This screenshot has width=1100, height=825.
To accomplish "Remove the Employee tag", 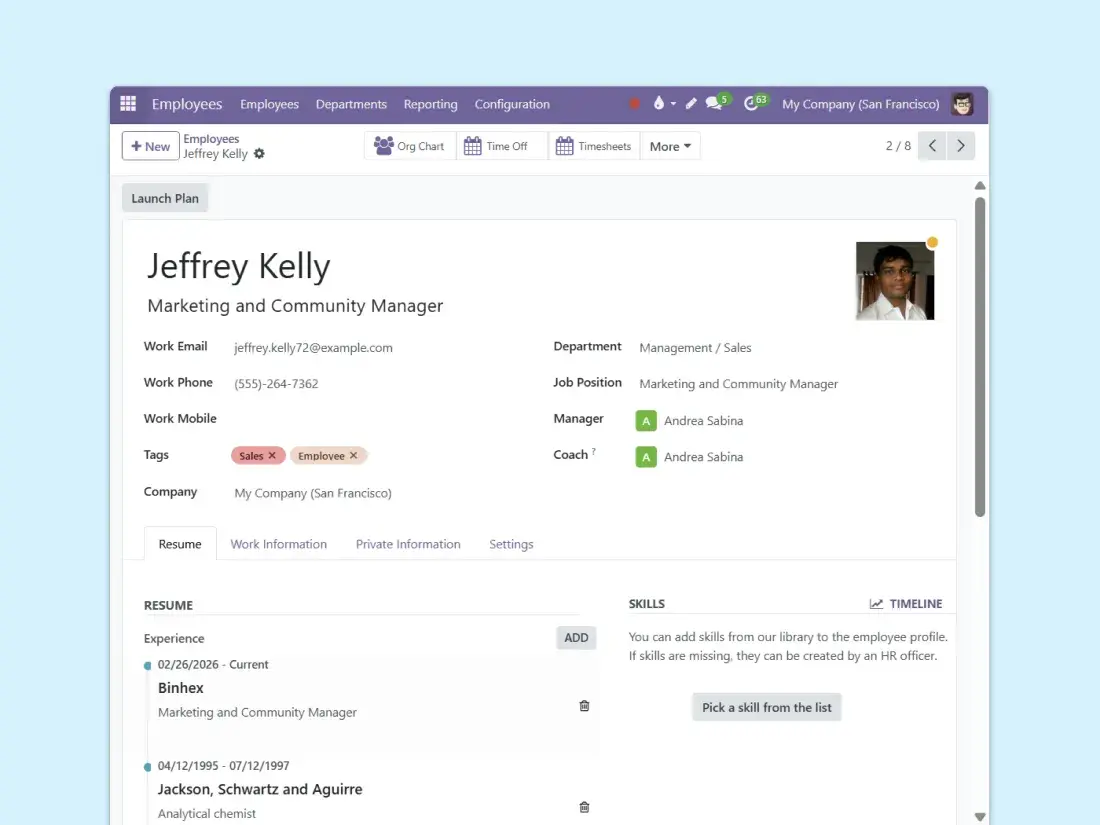I will coord(354,456).
